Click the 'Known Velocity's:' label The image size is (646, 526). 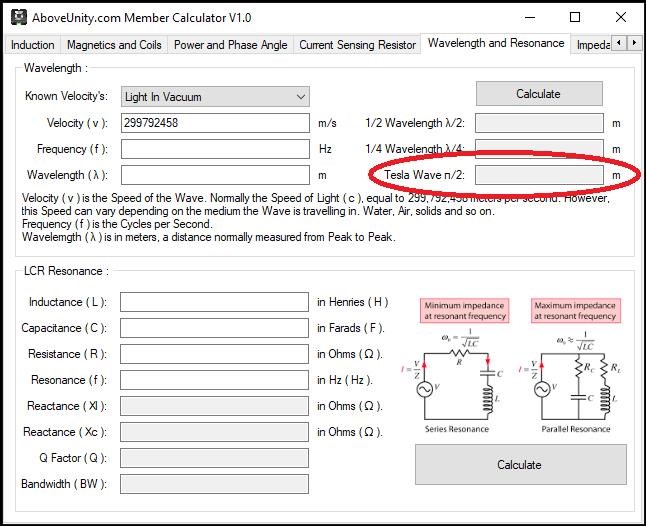click(66, 96)
